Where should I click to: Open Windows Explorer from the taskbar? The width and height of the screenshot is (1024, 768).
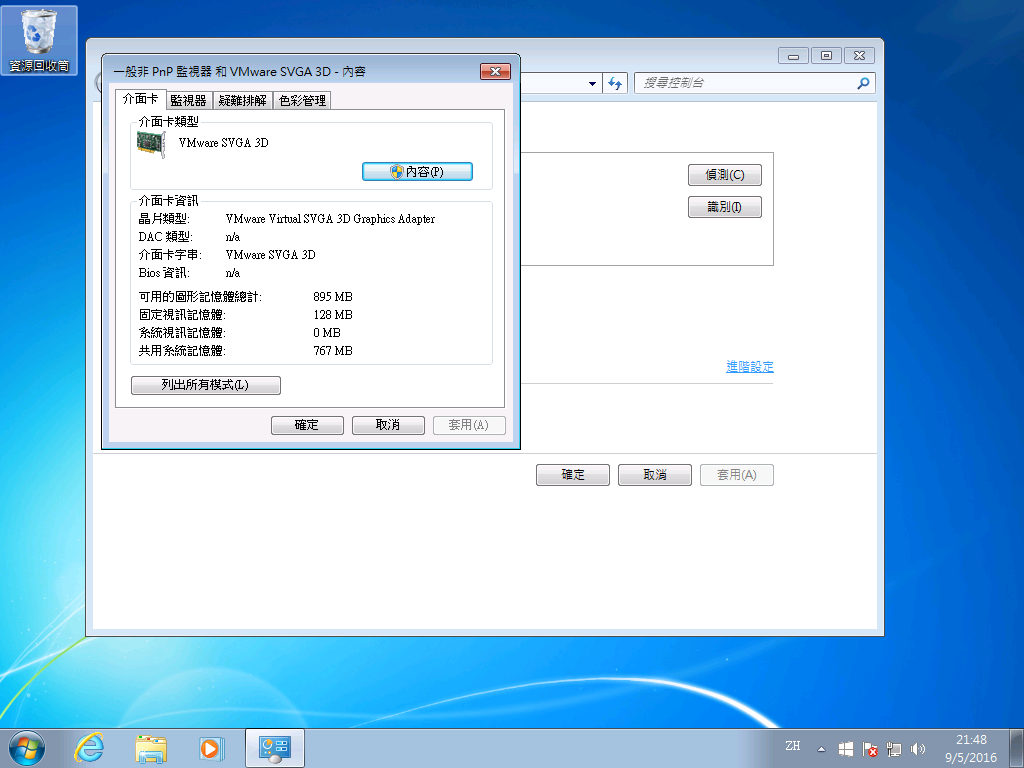coord(150,747)
